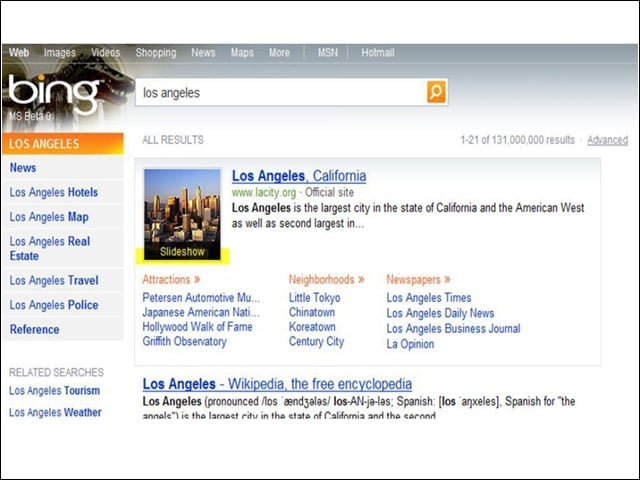Expand the More menu
640x480 pixels.
[x=279, y=53]
